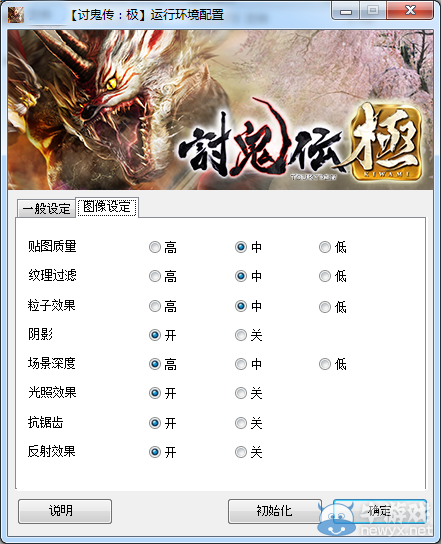Screen dimensions: 441x544
Task: Minimize the configuration window
Action: click(346, 11)
